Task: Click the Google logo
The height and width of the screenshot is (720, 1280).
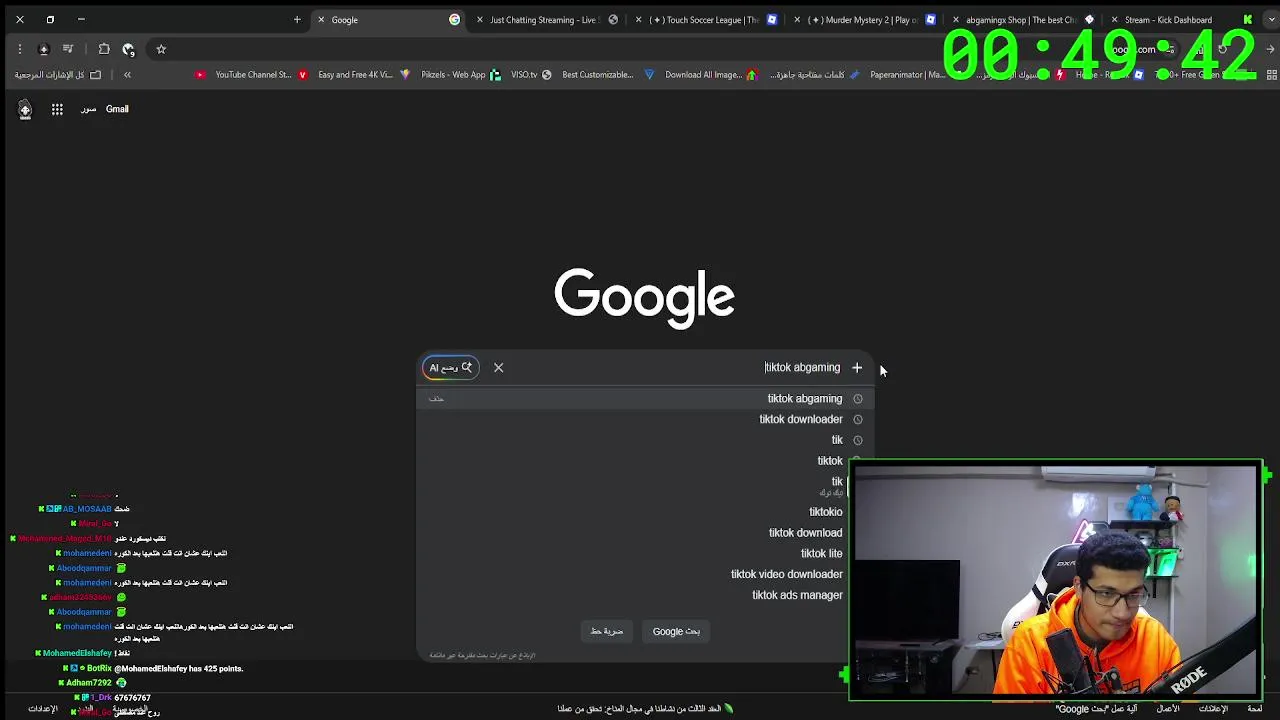Action: (645, 297)
